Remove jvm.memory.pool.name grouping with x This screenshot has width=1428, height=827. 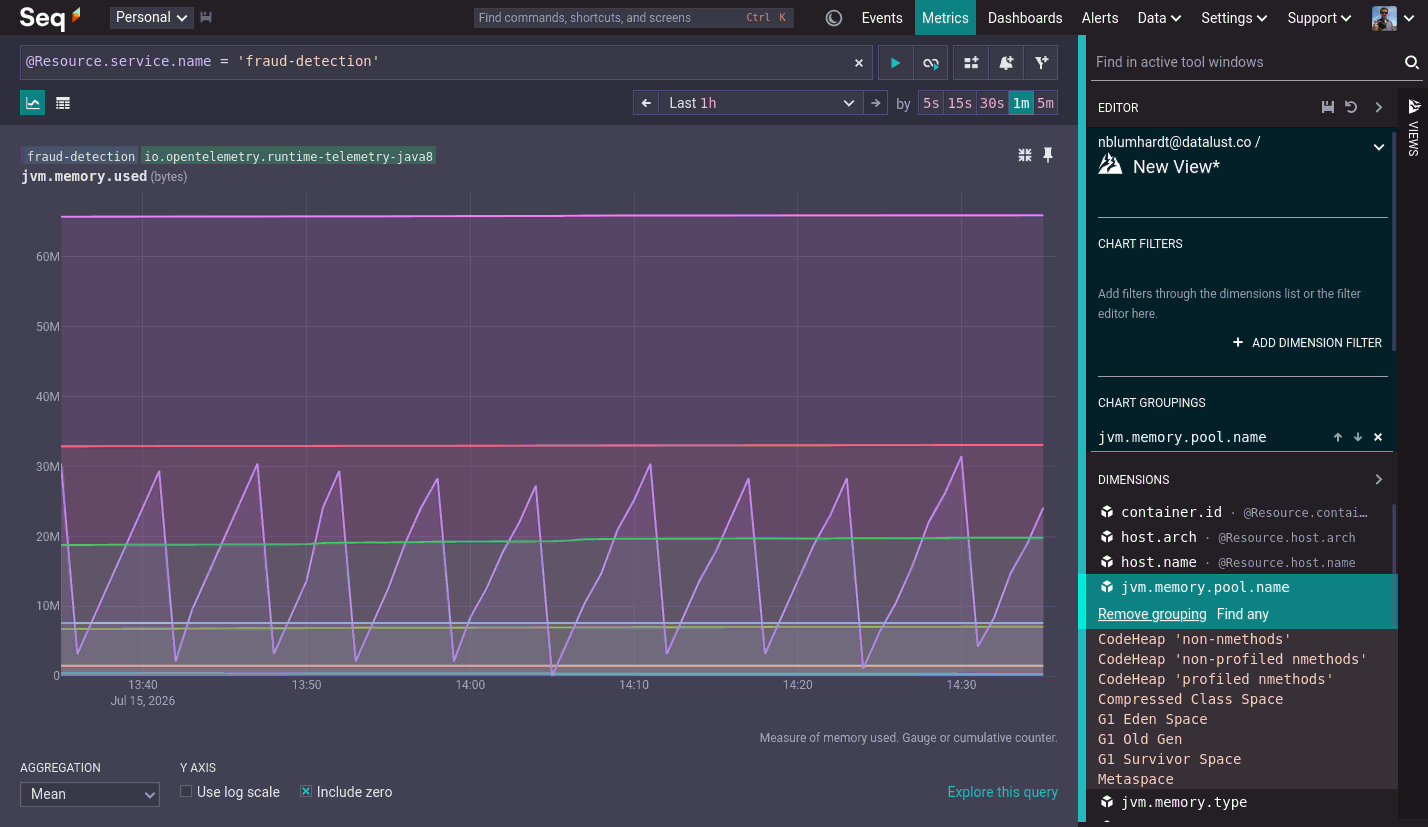pyautogui.click(x=1378, y=437)
